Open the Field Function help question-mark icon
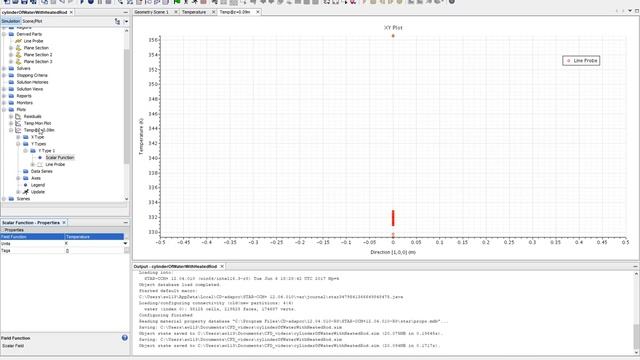 pos(124,338)
